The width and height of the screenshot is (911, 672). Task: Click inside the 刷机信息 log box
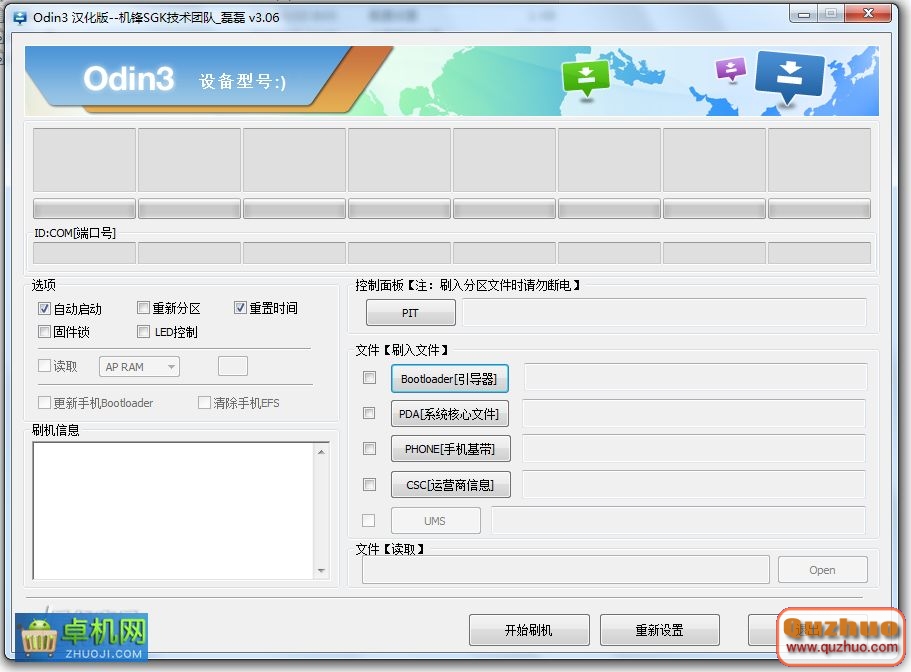[x=174, y=511]
